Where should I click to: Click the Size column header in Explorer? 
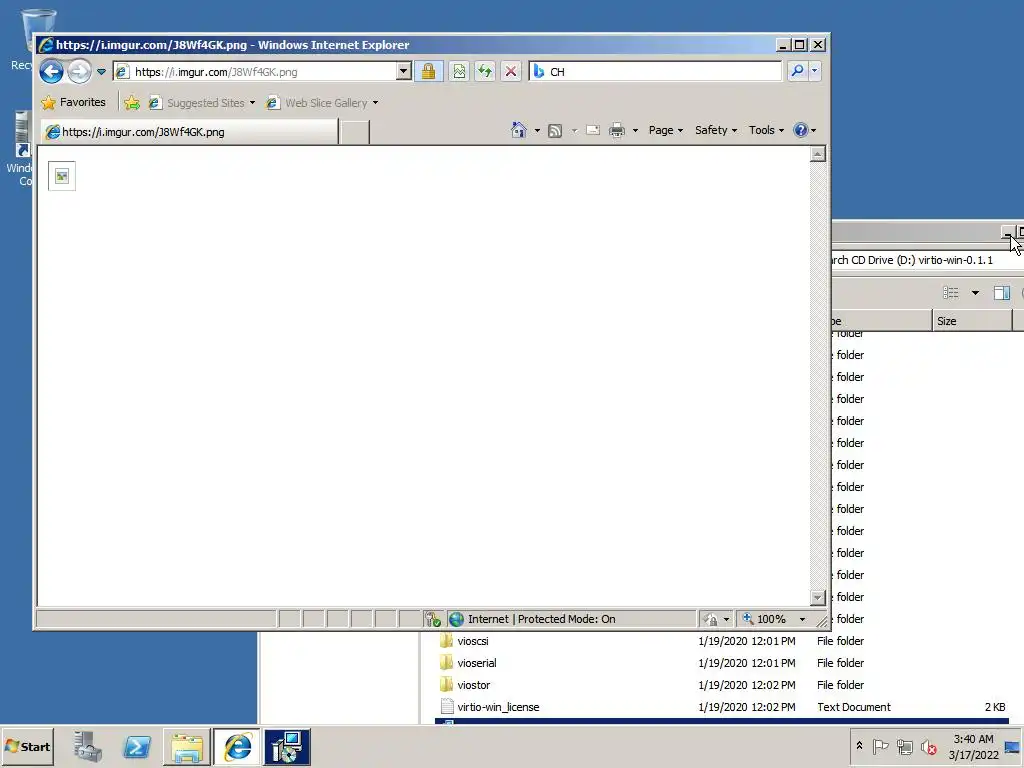(972, 321)
